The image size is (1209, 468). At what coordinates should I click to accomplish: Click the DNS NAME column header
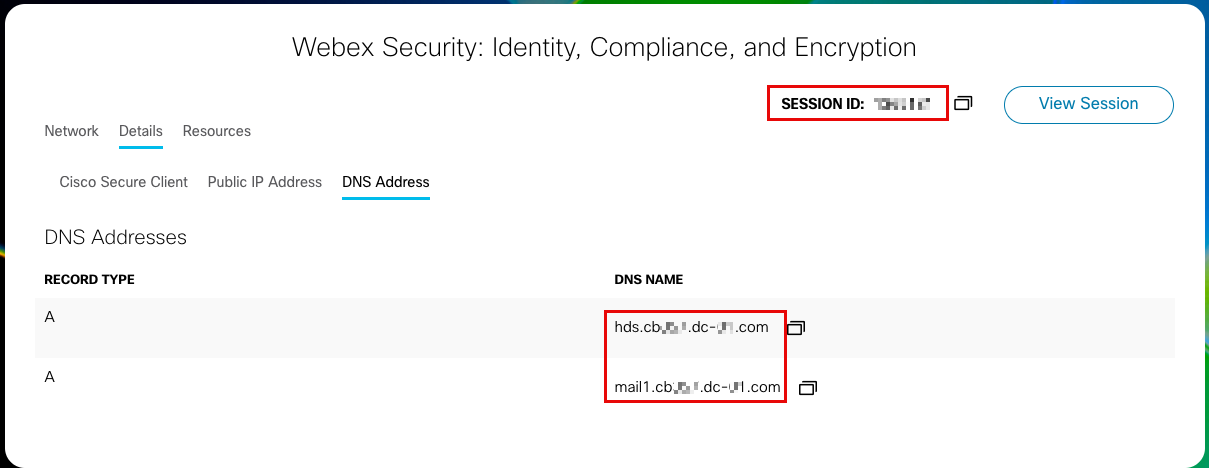648,280
